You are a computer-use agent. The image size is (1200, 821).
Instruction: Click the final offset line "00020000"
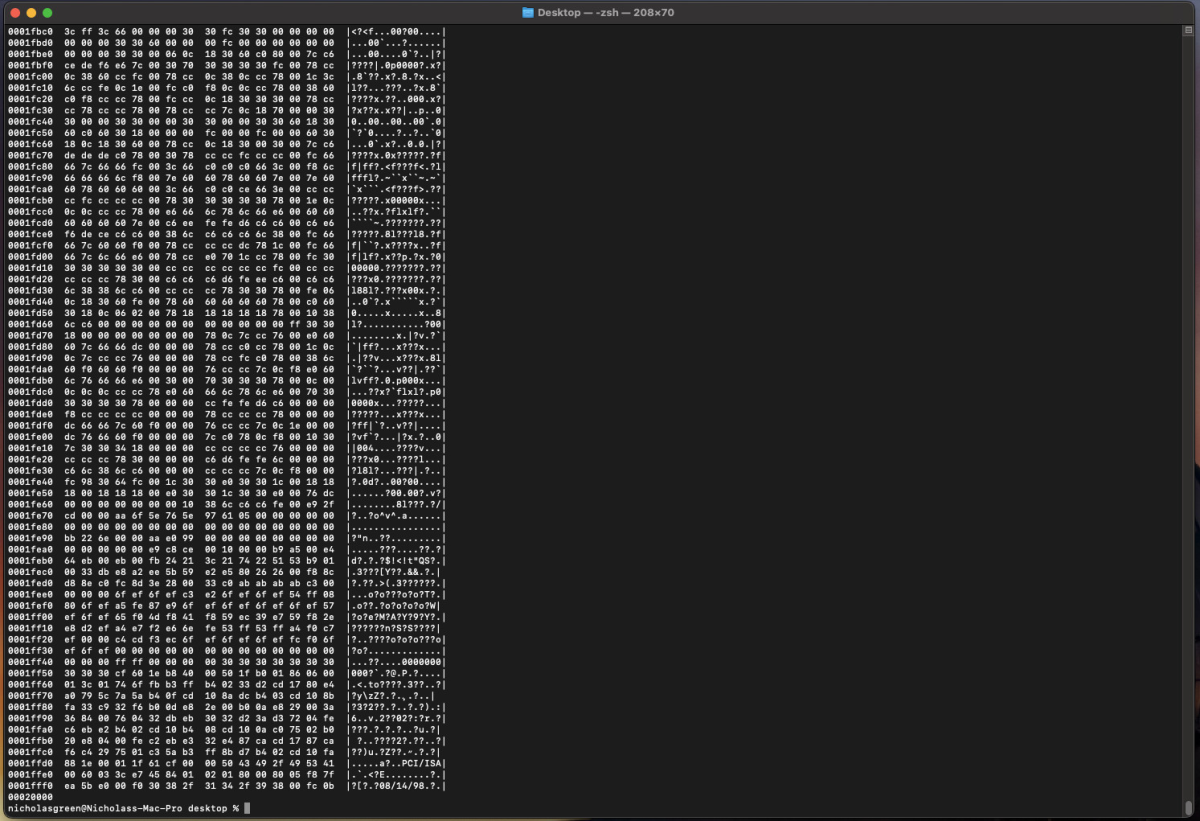pos(30,798)
